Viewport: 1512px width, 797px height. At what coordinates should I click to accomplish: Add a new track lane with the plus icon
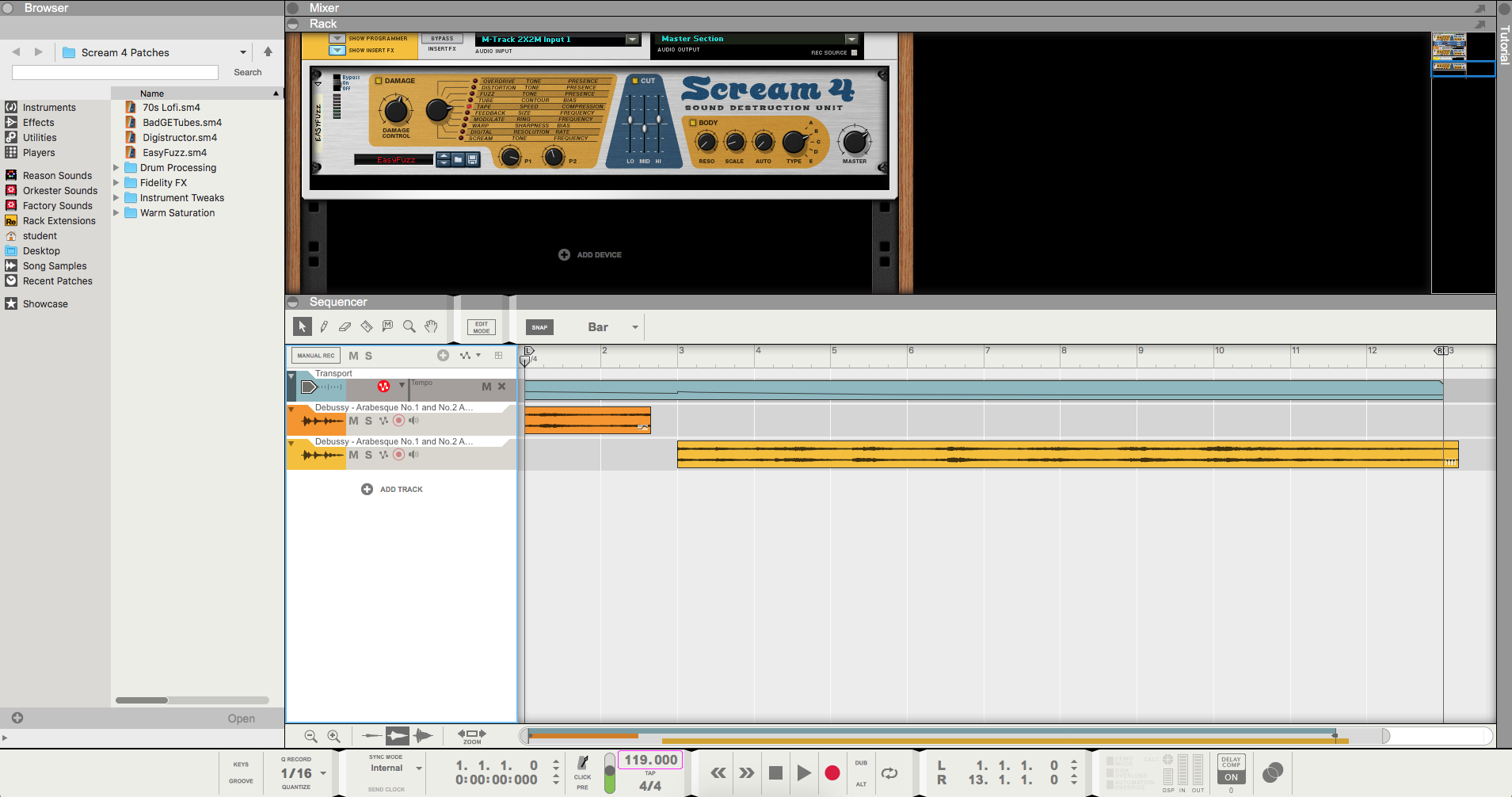443,356
